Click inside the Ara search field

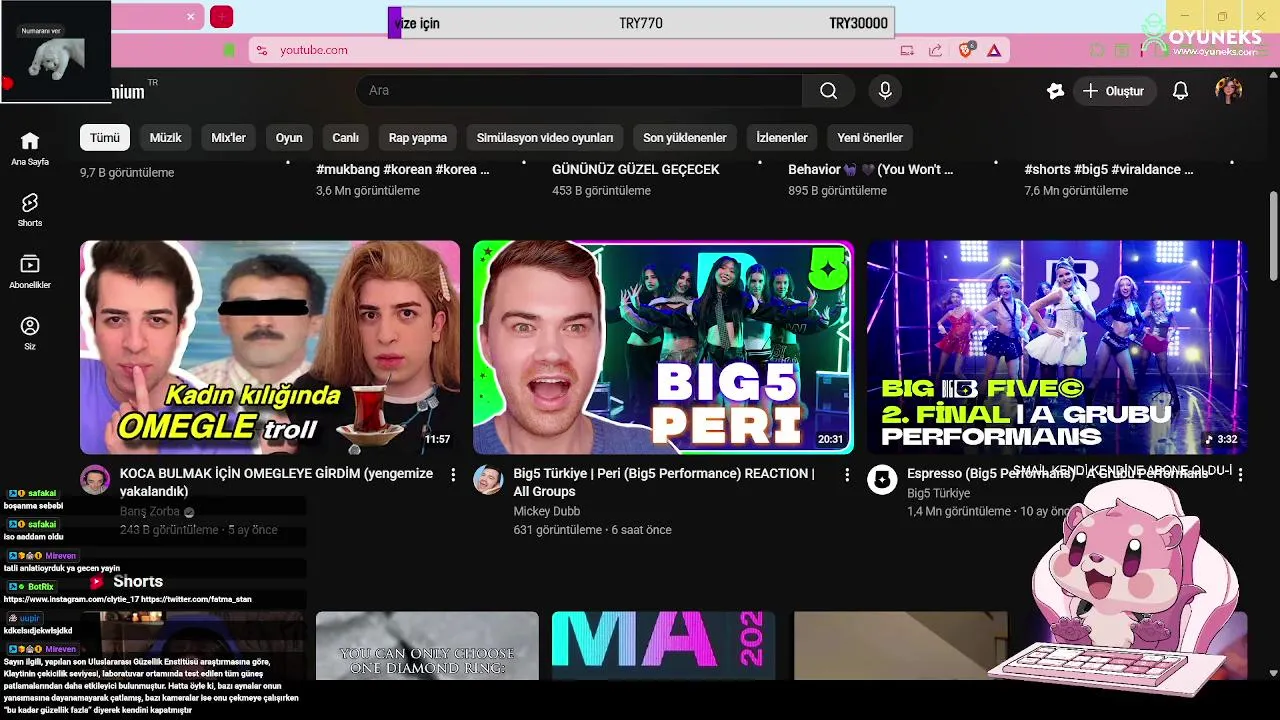click(579, 91)
